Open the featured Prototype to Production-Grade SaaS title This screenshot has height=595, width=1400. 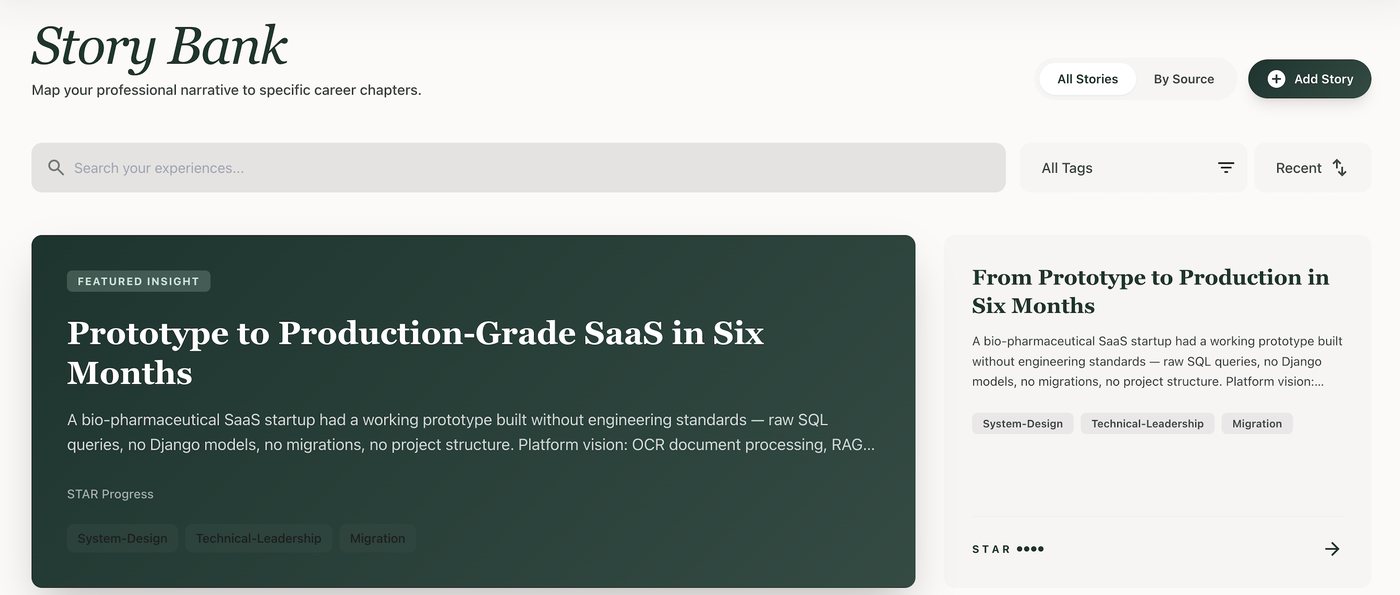tap(415, 352)
